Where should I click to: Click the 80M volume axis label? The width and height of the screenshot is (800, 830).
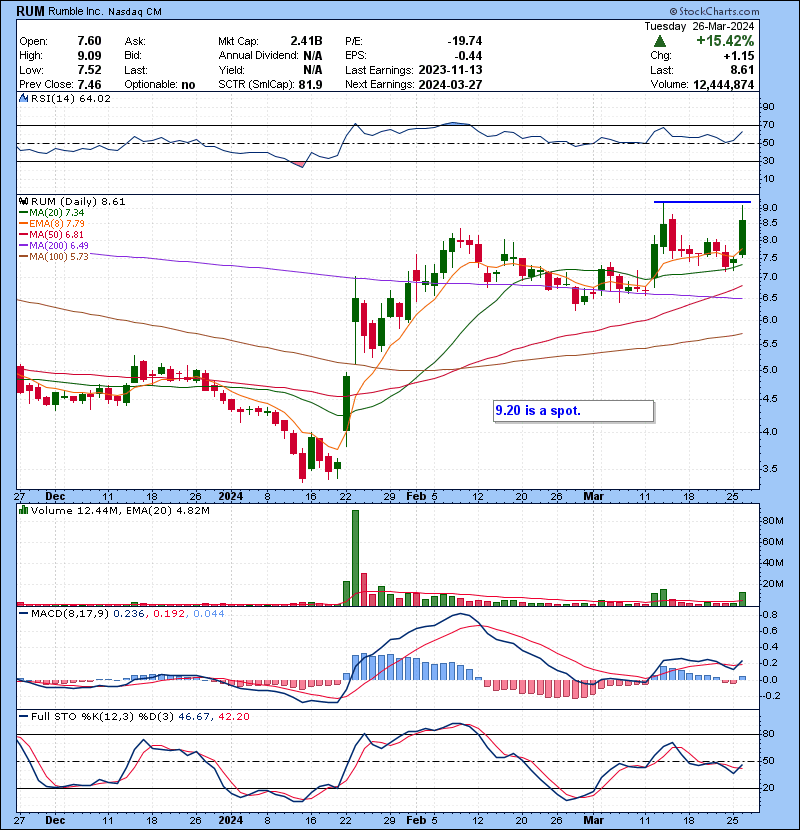click(x=772, y=520)
